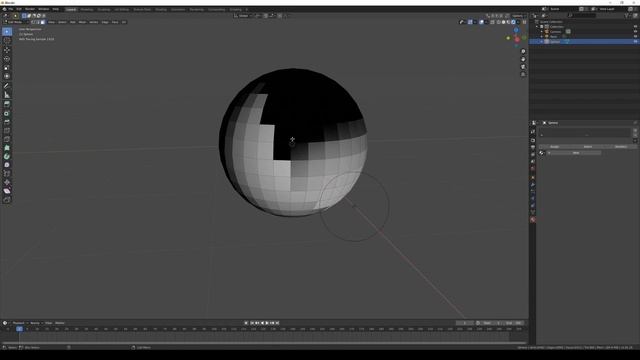
Task: Switch to the Shading workspace tab
Action: coord(161,9)
